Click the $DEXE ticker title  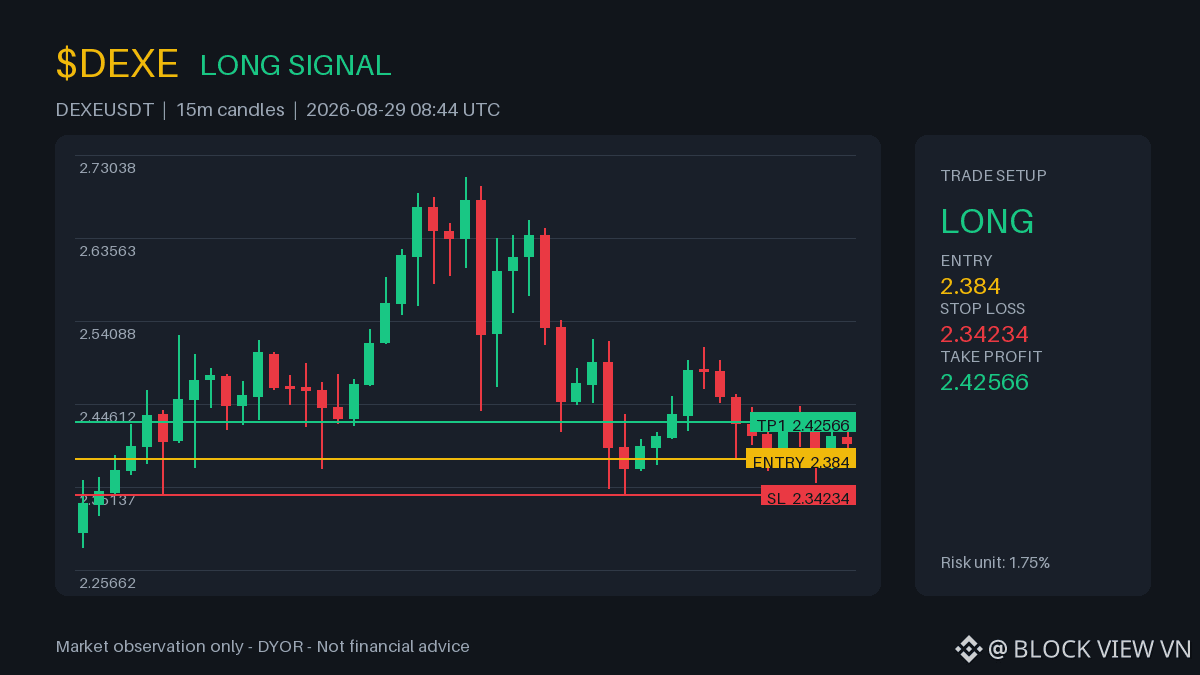117,64
